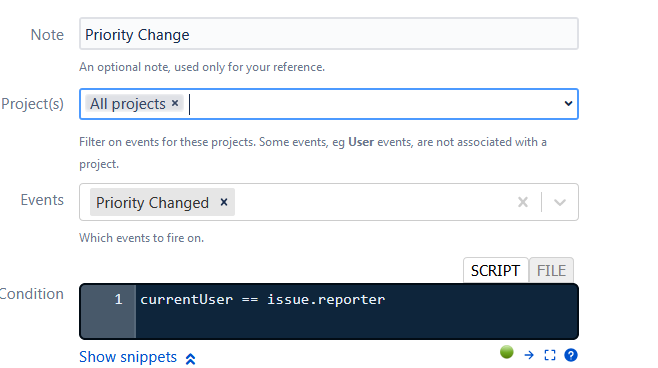Click the blue arrow icon below editor
Image resolution: width=658 pixels, height=368 pixels.
(x=529, y=355)
